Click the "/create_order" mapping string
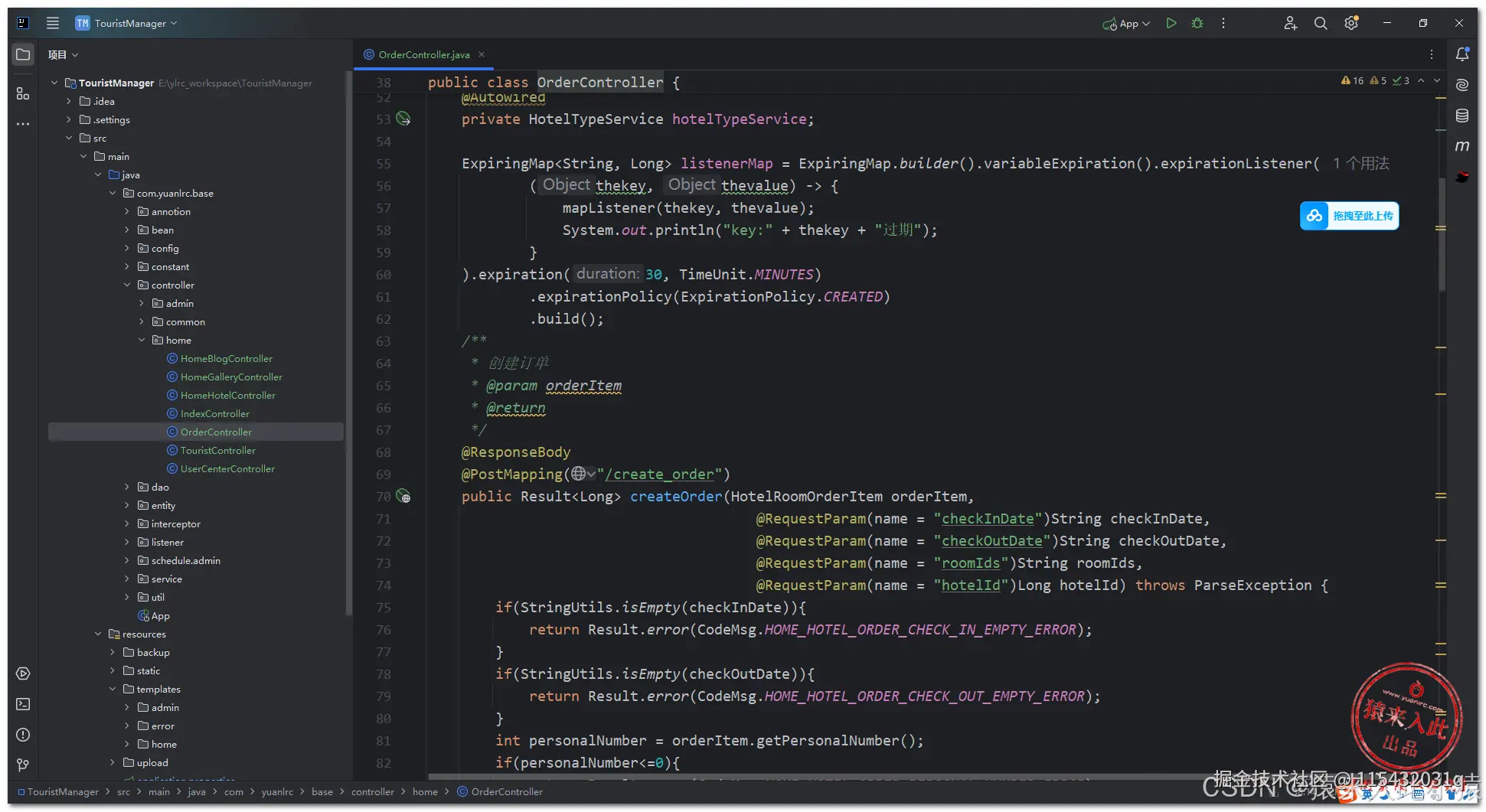1486x812 pixels. [x=660, y=474]
